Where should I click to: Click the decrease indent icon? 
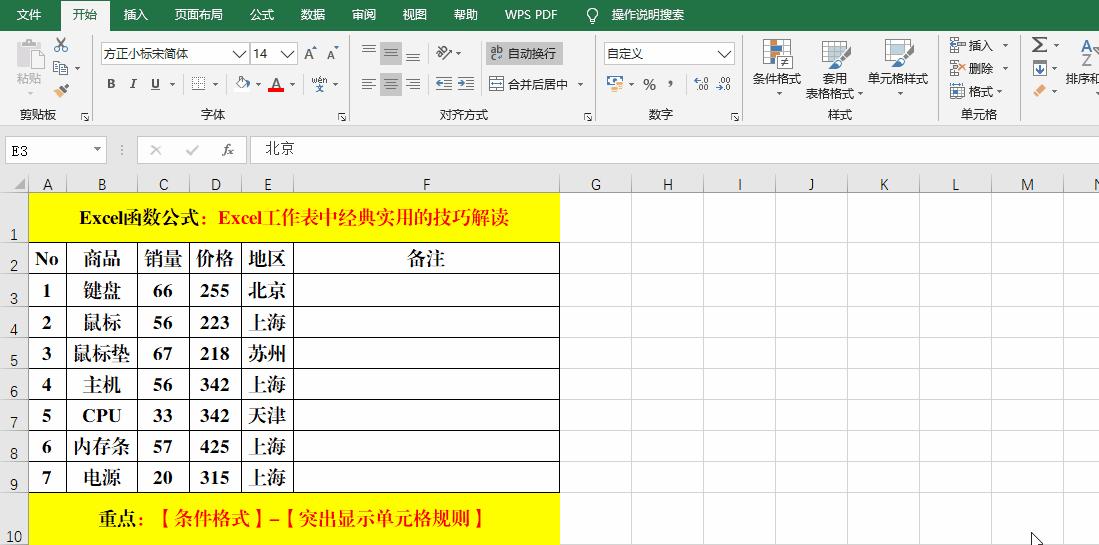coord(444,84)
